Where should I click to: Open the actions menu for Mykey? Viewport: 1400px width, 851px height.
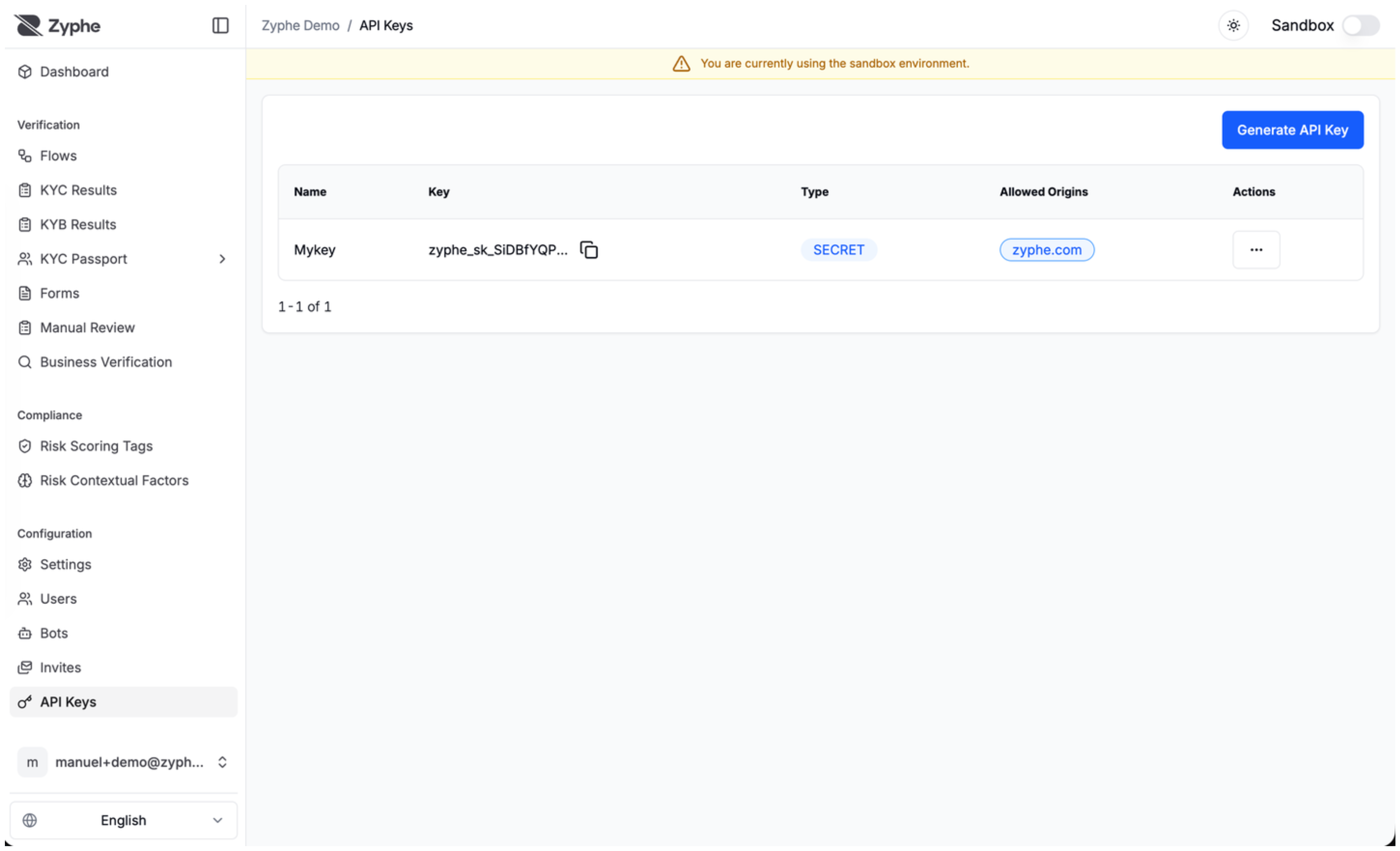point(1256,250)
